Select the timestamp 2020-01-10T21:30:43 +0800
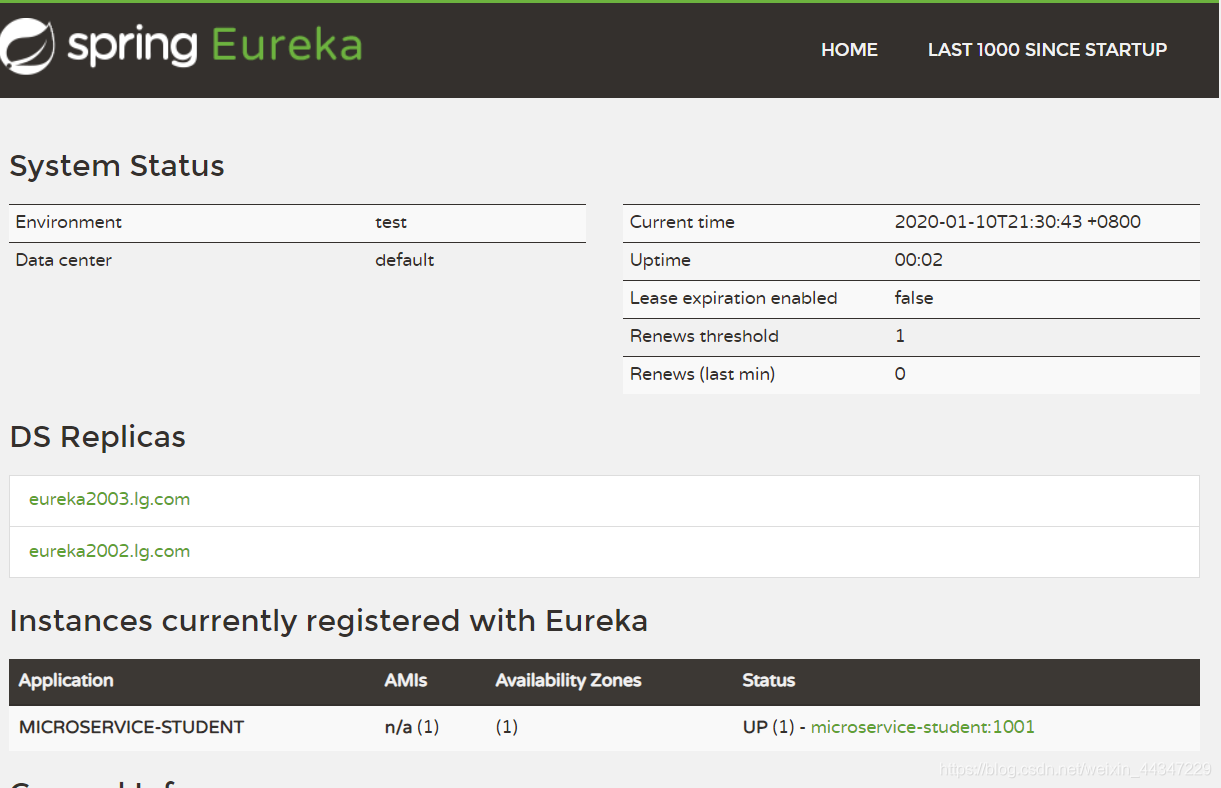 click(x=1018, y=222)
